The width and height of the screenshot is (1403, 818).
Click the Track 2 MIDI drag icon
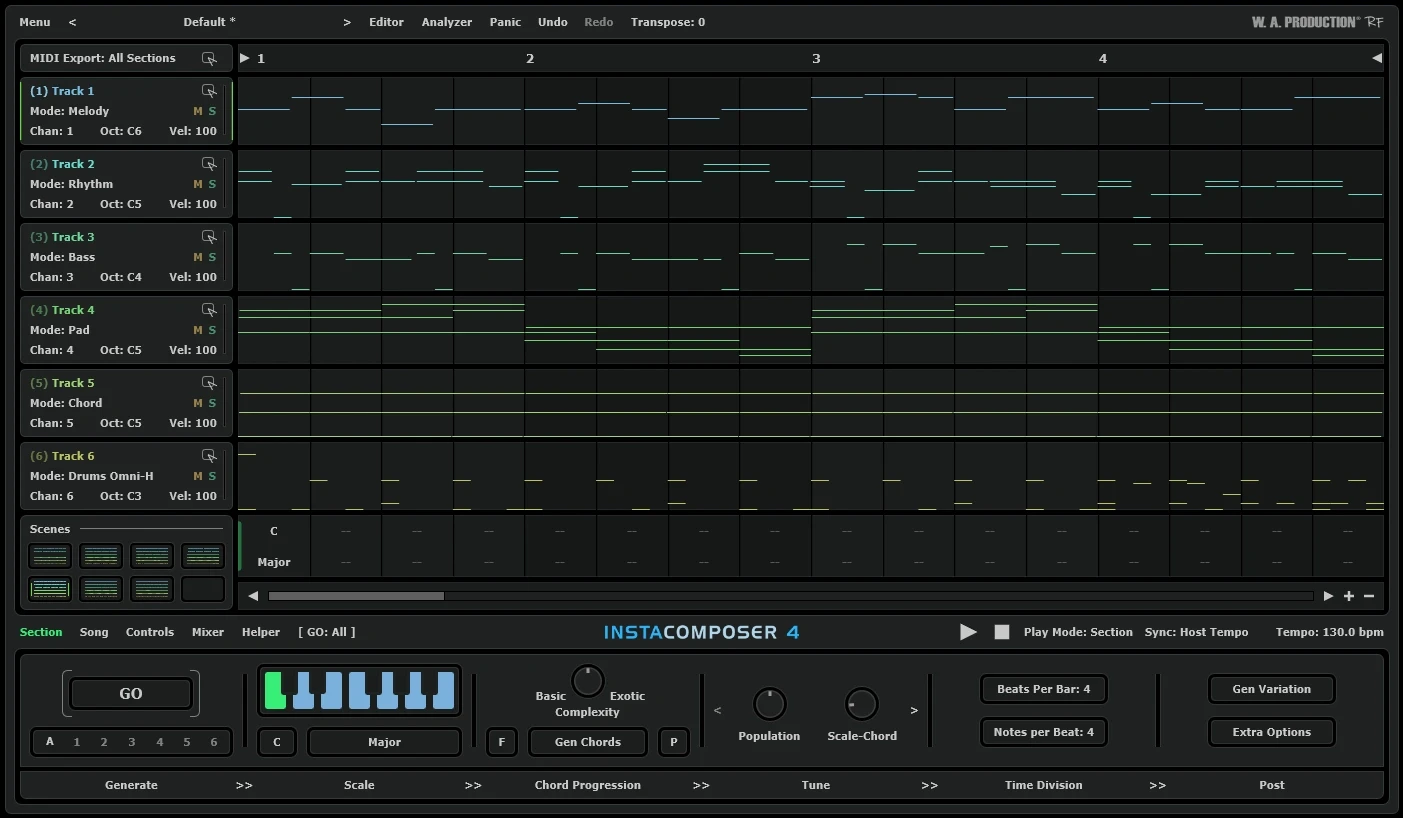tap(209, 164)
